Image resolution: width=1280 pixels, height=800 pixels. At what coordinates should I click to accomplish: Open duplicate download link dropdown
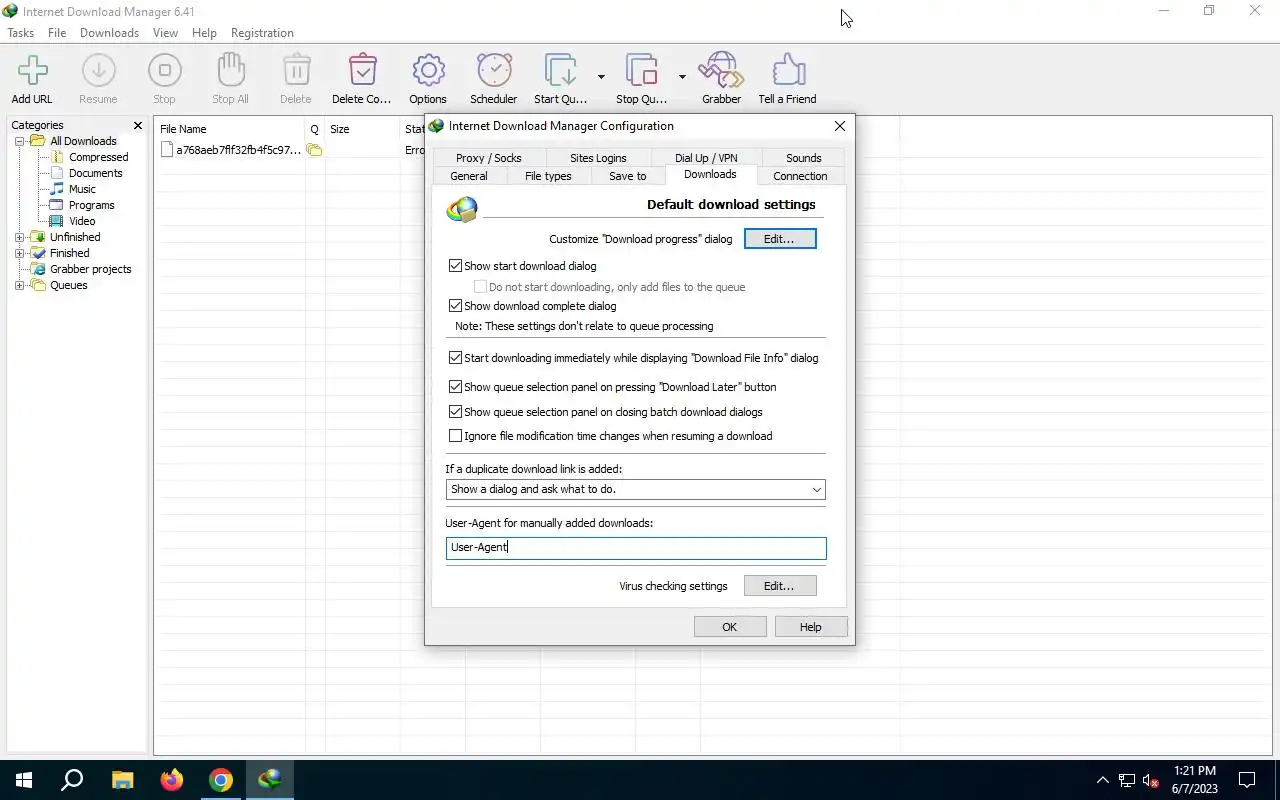tap(636, 489)
